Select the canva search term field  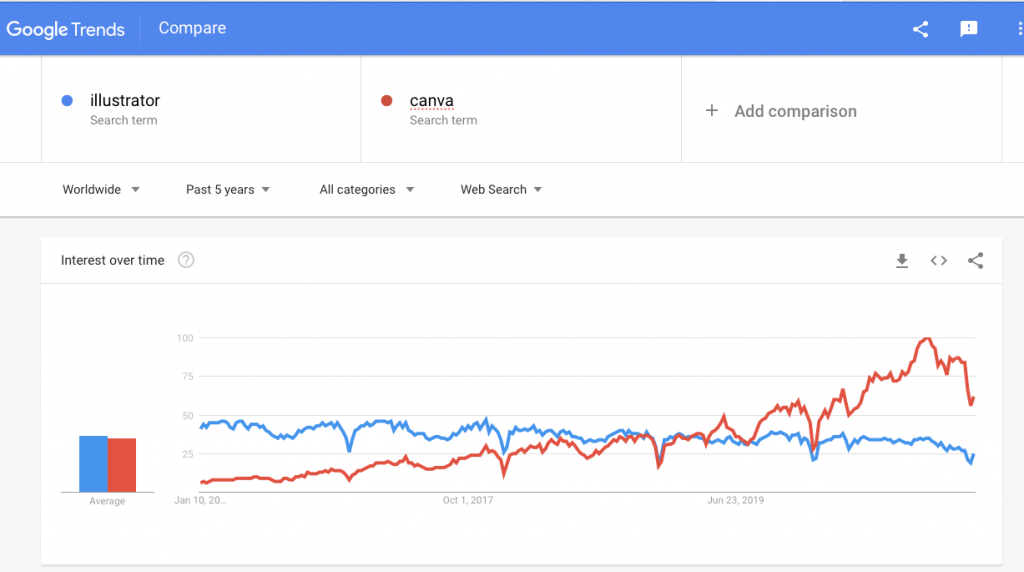pos(521,109)
